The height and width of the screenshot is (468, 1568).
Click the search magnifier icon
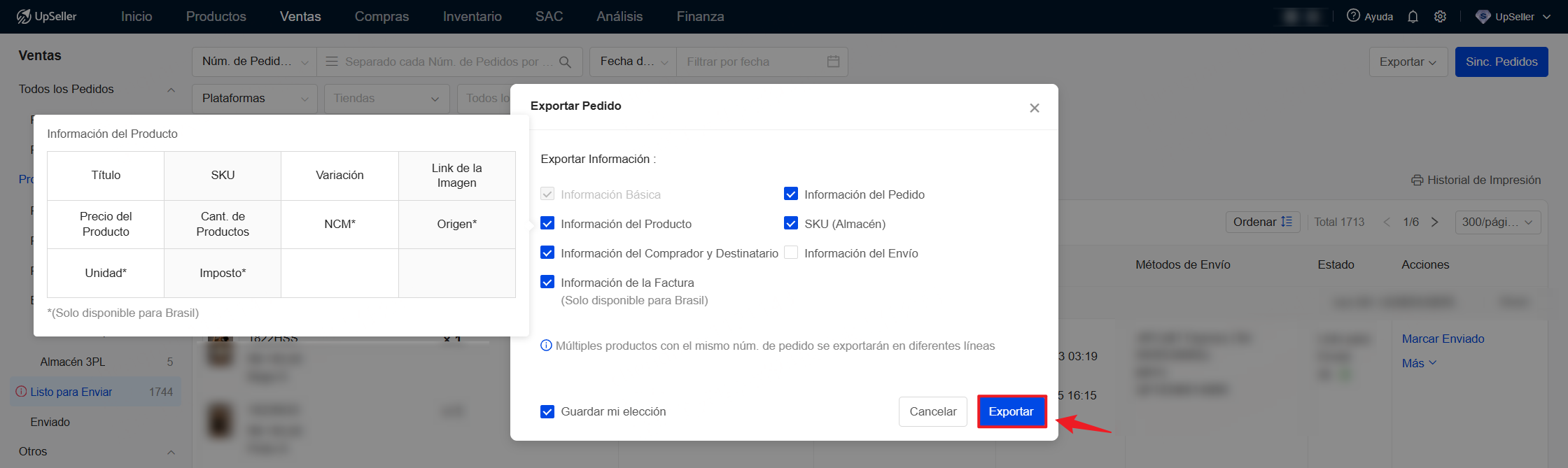[566, 62]
